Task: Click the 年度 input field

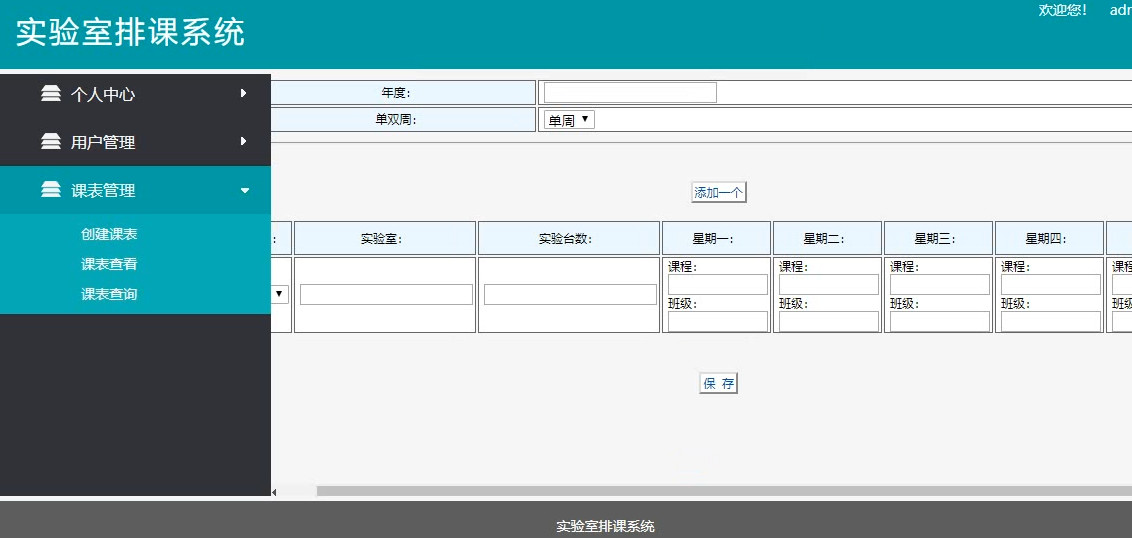Action: [x=630, y=92]
